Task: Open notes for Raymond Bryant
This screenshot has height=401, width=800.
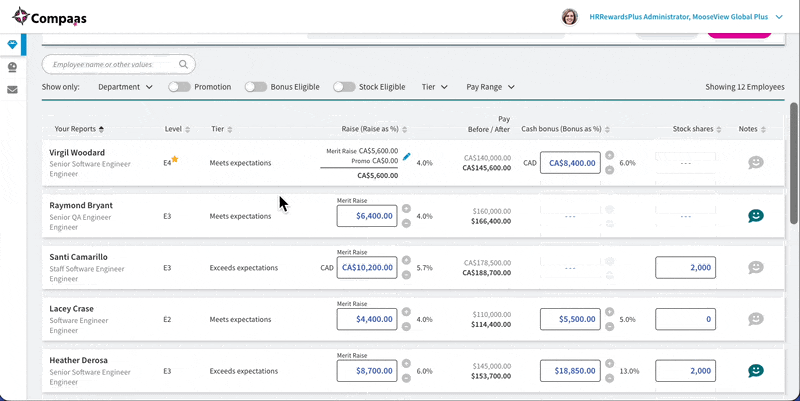Action: pos(756,216)
